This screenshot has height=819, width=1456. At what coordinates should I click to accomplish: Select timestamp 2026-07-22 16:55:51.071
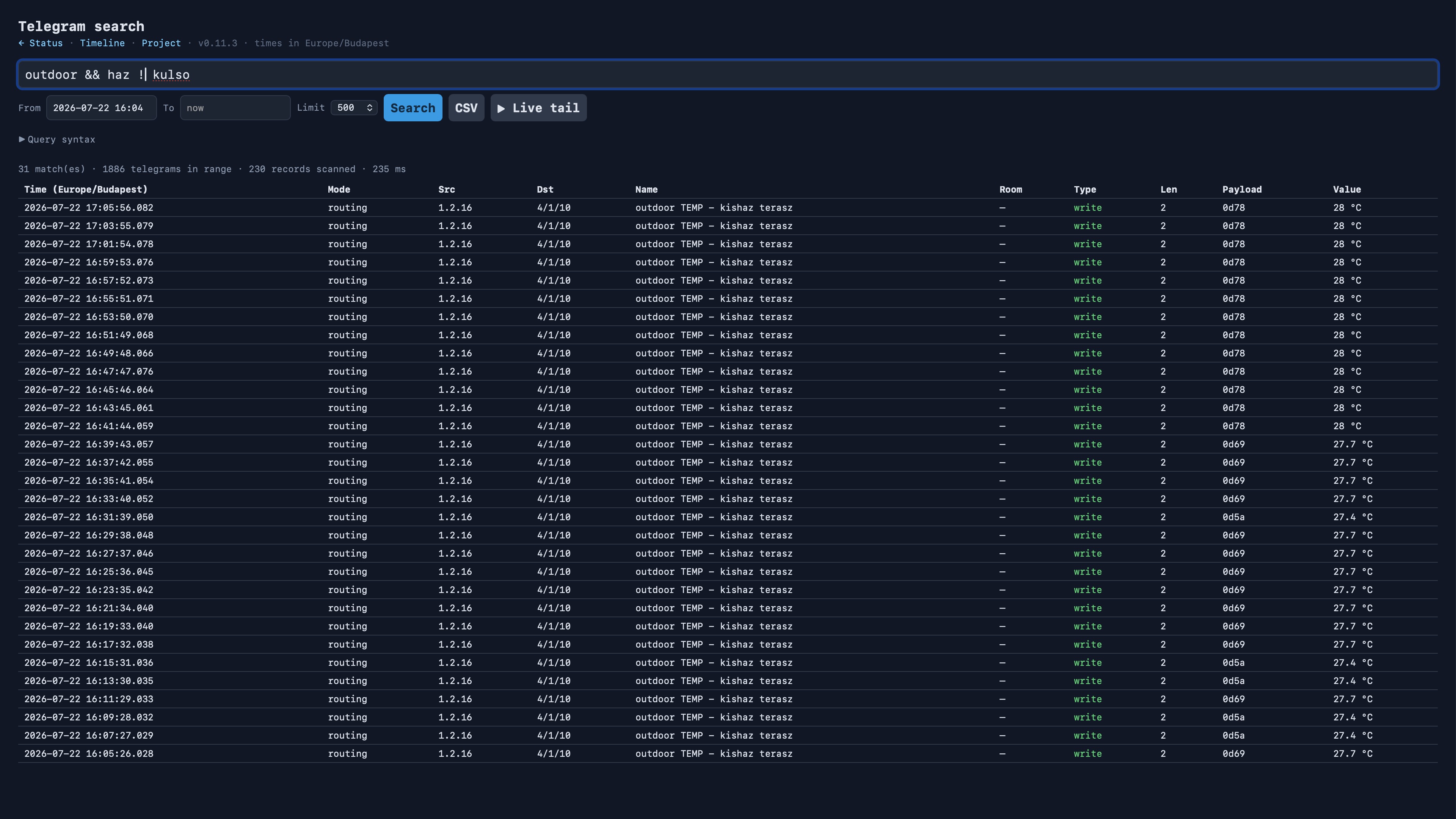[89, 298]
